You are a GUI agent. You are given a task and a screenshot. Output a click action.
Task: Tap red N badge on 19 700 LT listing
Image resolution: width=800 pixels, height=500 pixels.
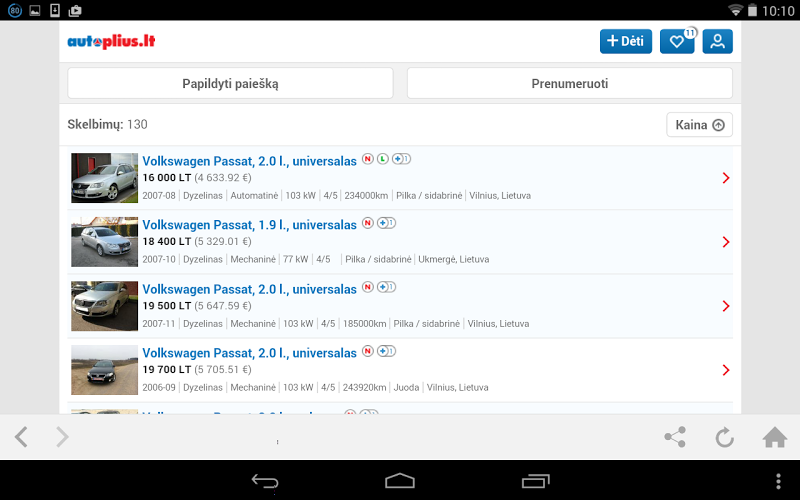[x=367, y=351]
